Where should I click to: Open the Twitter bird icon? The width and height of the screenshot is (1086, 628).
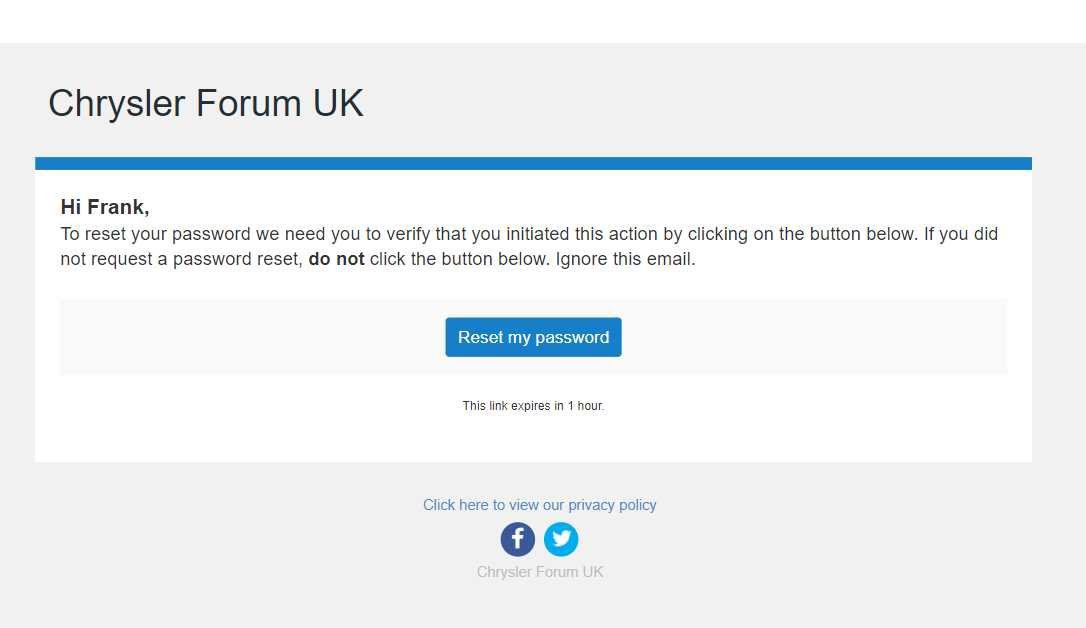[561, 539]
